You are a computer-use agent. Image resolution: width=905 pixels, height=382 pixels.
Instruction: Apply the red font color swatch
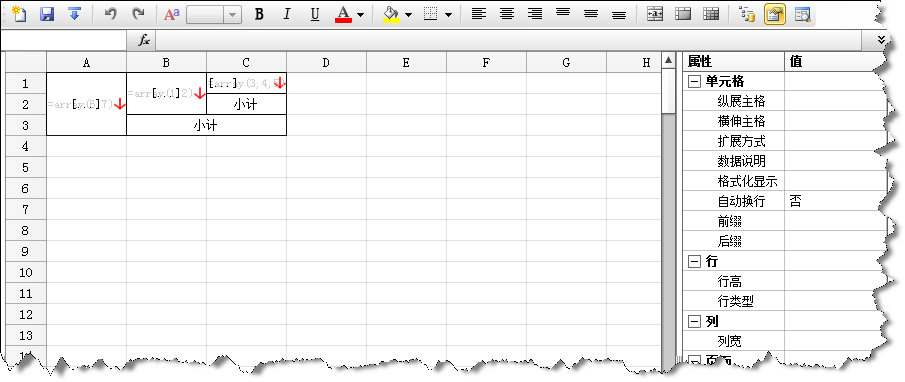coord(343,14)
